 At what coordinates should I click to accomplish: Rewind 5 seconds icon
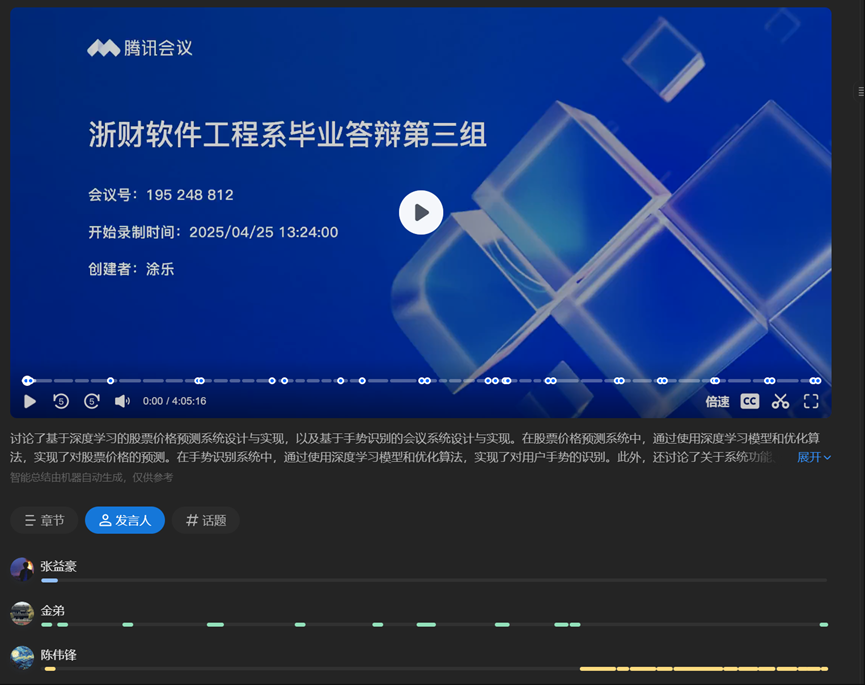[61, 401]
